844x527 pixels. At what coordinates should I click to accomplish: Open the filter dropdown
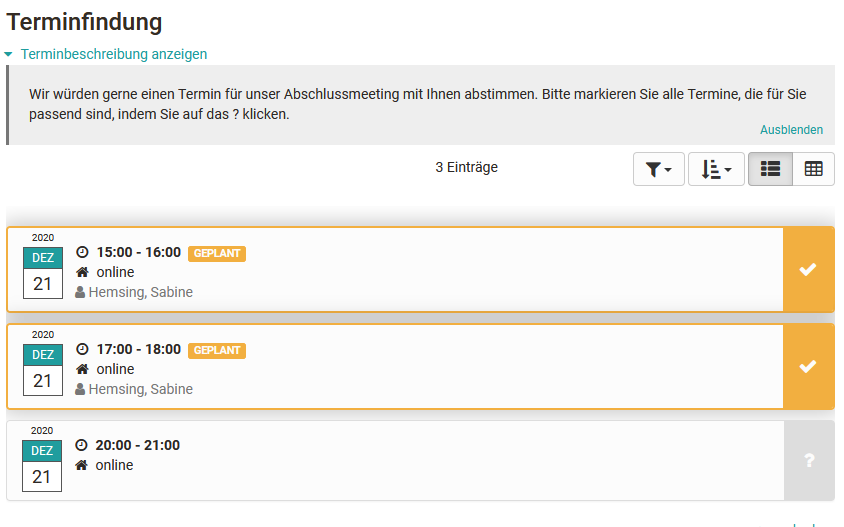[x=658, y=169]
